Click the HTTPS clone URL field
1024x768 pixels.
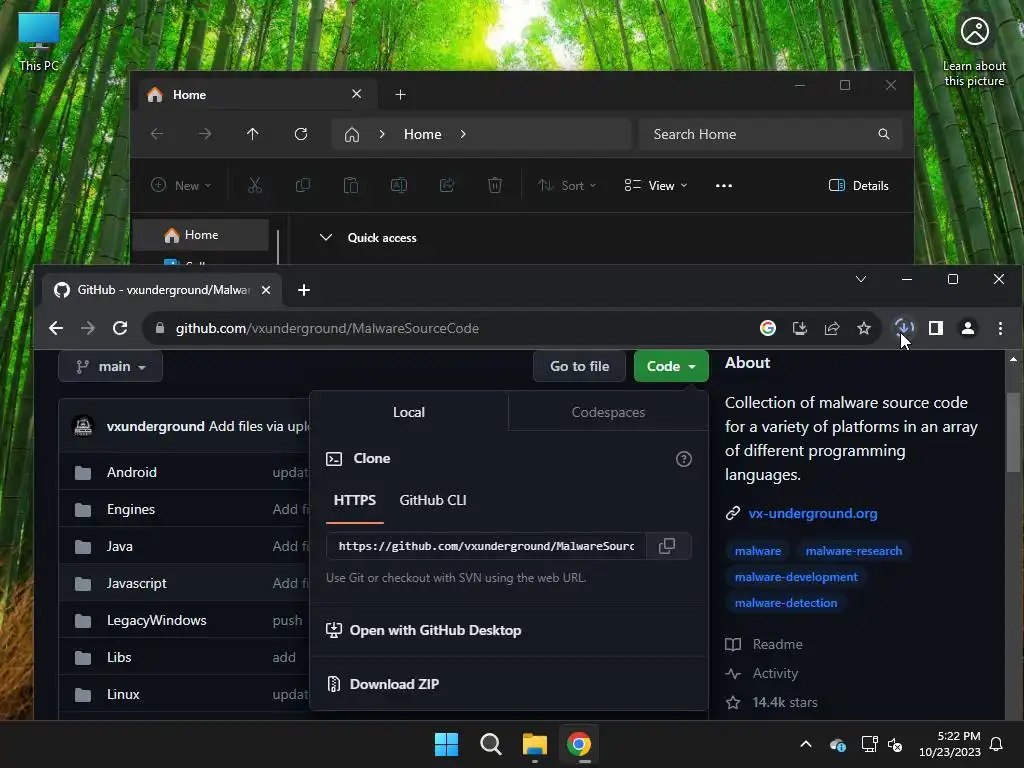[x=487, y=546]
